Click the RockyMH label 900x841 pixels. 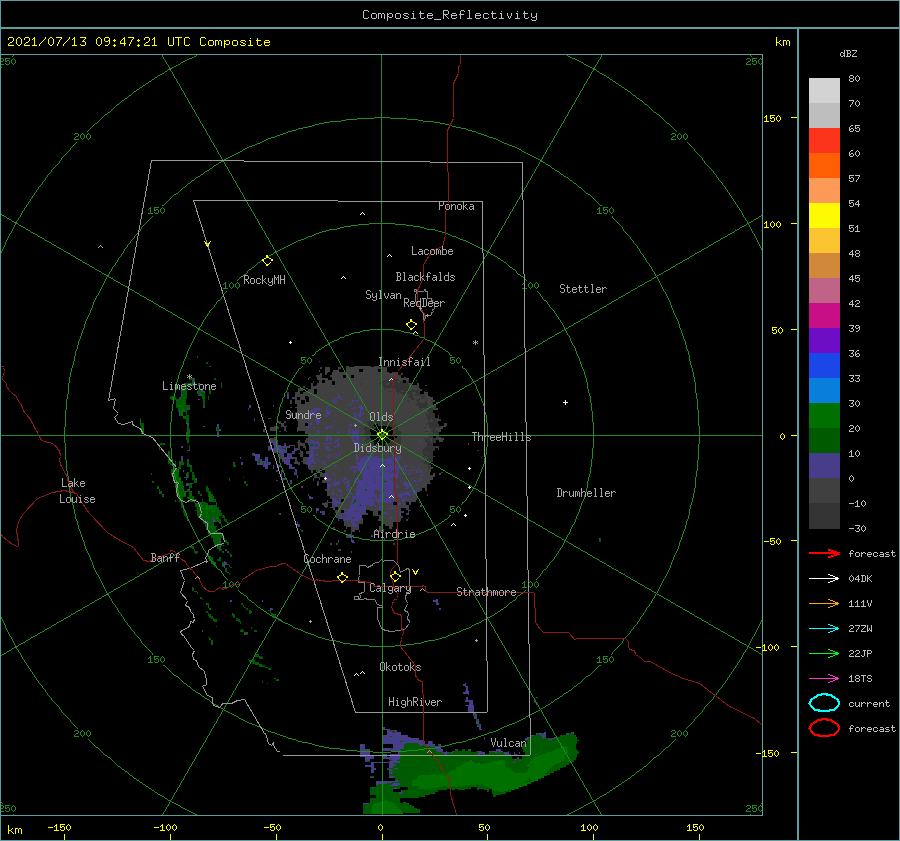coord(264,280)
